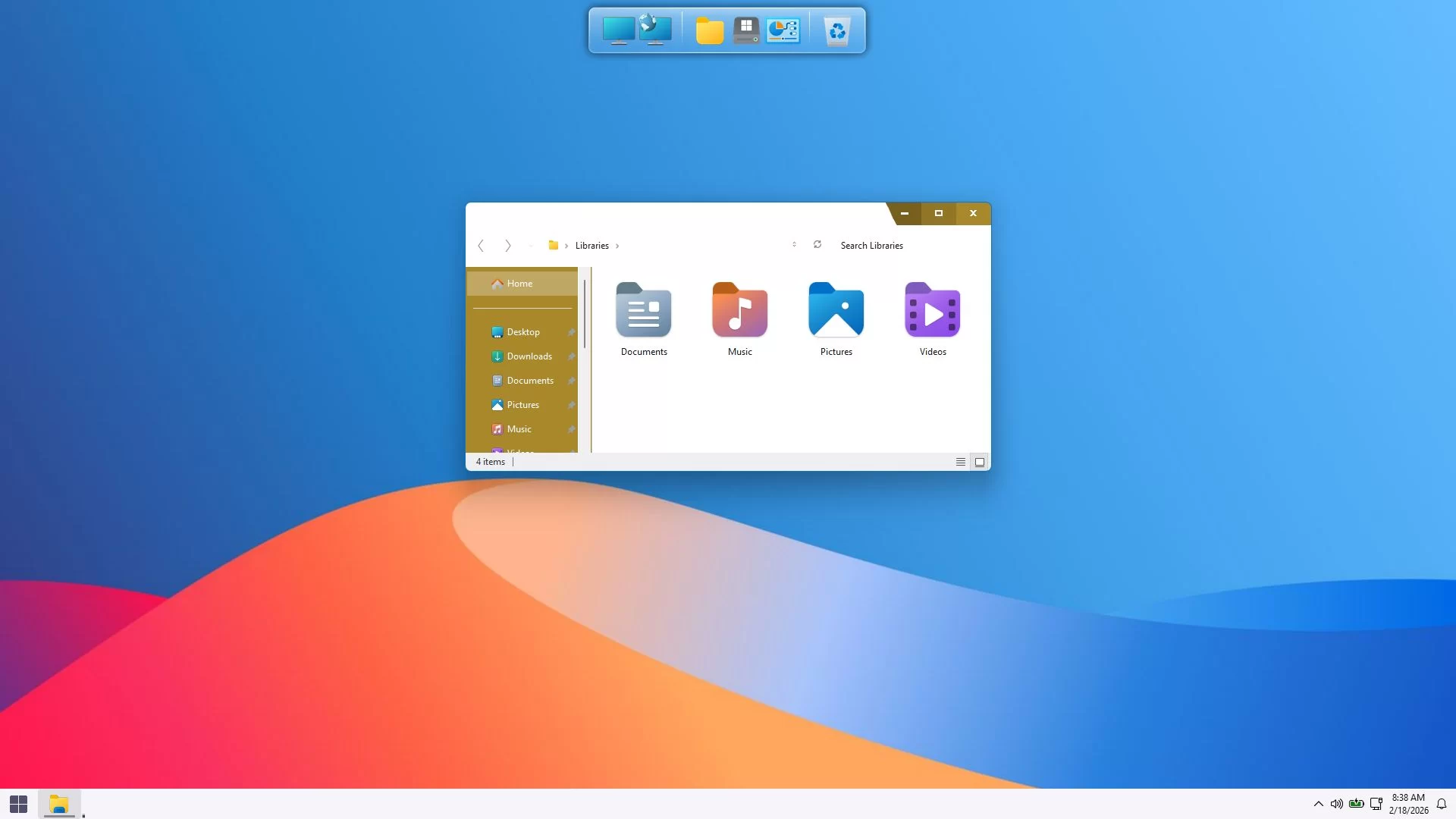
Task: Switch to large icons view
Action: point(980,462)
